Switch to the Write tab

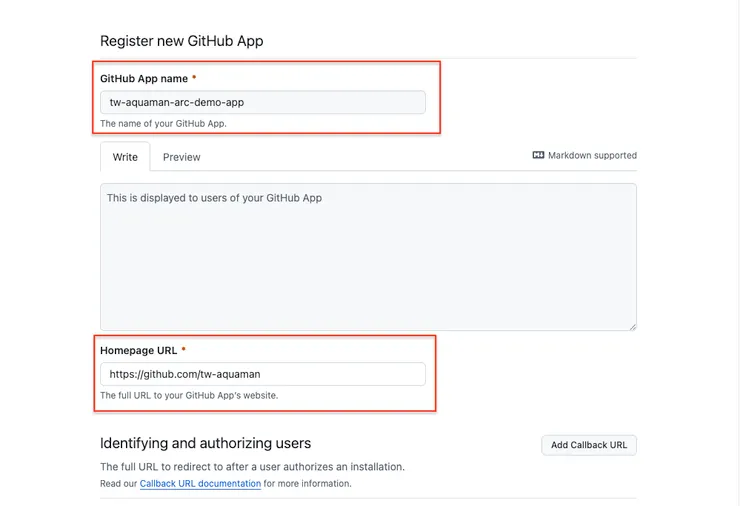point(125,157)
